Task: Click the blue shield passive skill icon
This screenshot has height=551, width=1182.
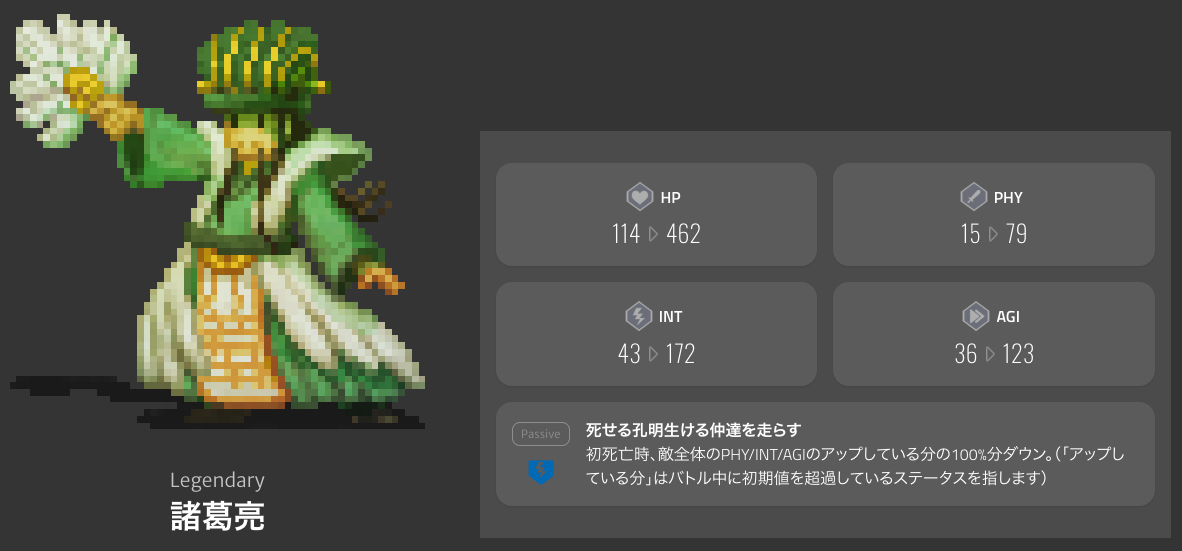Action: (540, 472)
